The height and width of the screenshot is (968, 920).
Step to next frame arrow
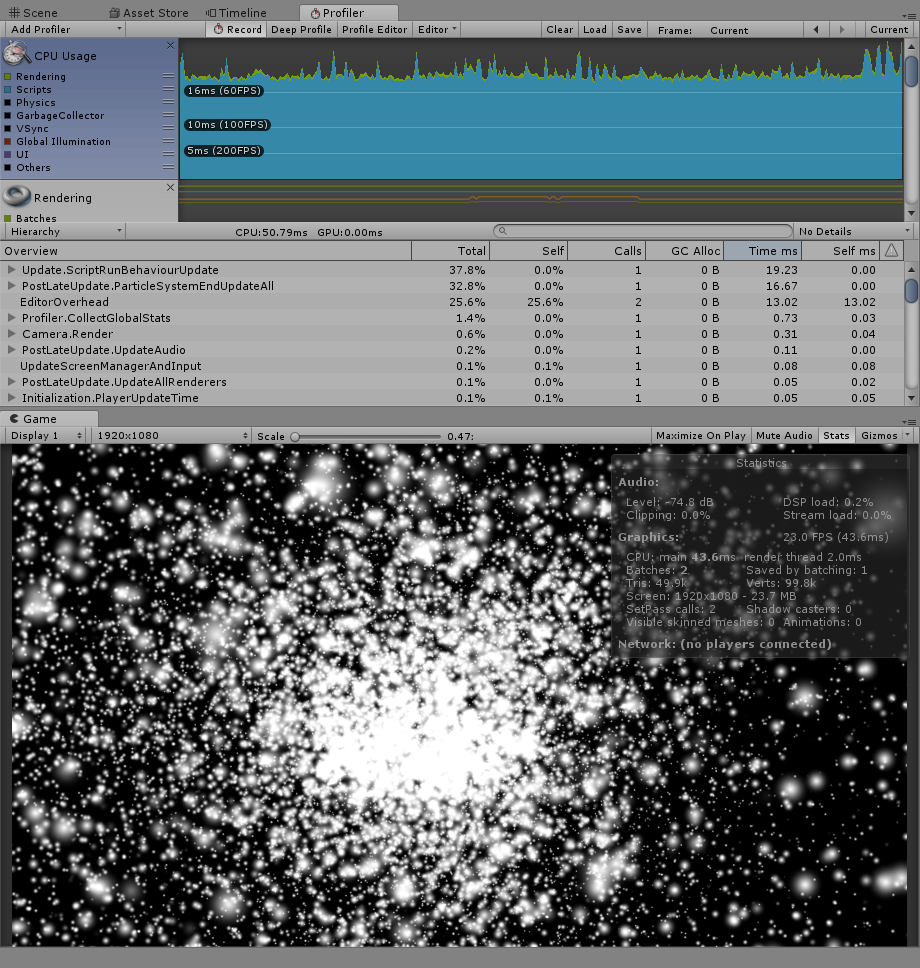[842, 30]
